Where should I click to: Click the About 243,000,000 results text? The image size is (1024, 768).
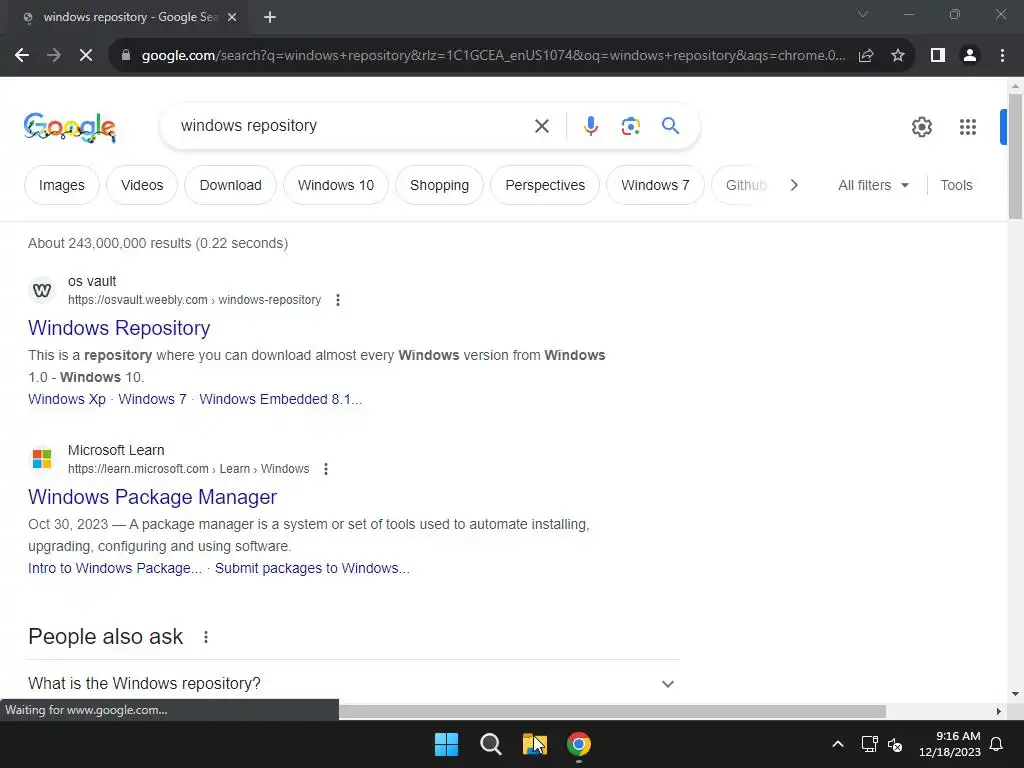coord(158,243)
